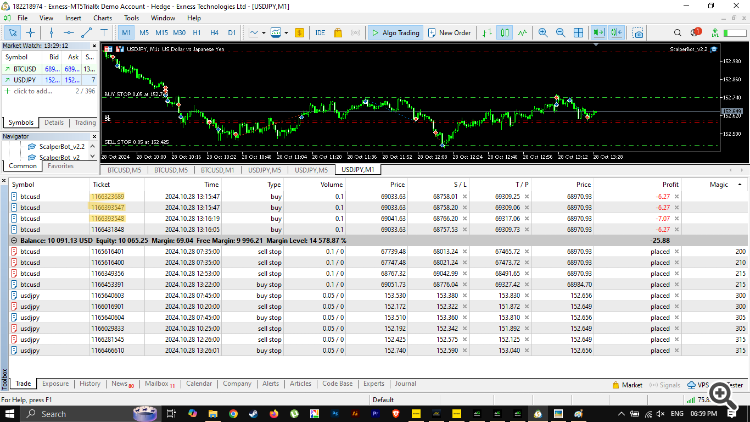Open Market Watch Details tab
The image size is (750, 422).
tap(54, 122)
